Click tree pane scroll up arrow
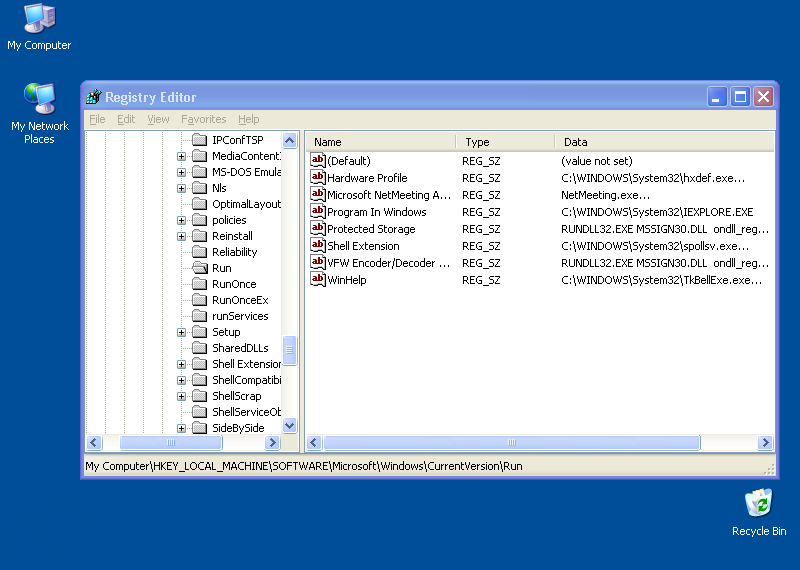This screenshot has width=800, height=570. 289,140
